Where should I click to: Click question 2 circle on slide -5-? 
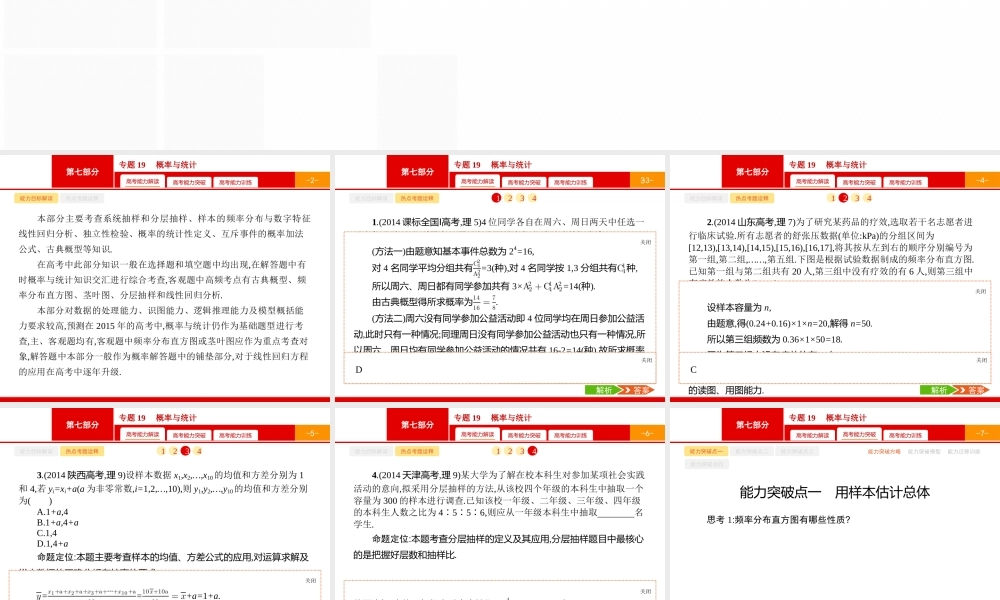(174, 451)
